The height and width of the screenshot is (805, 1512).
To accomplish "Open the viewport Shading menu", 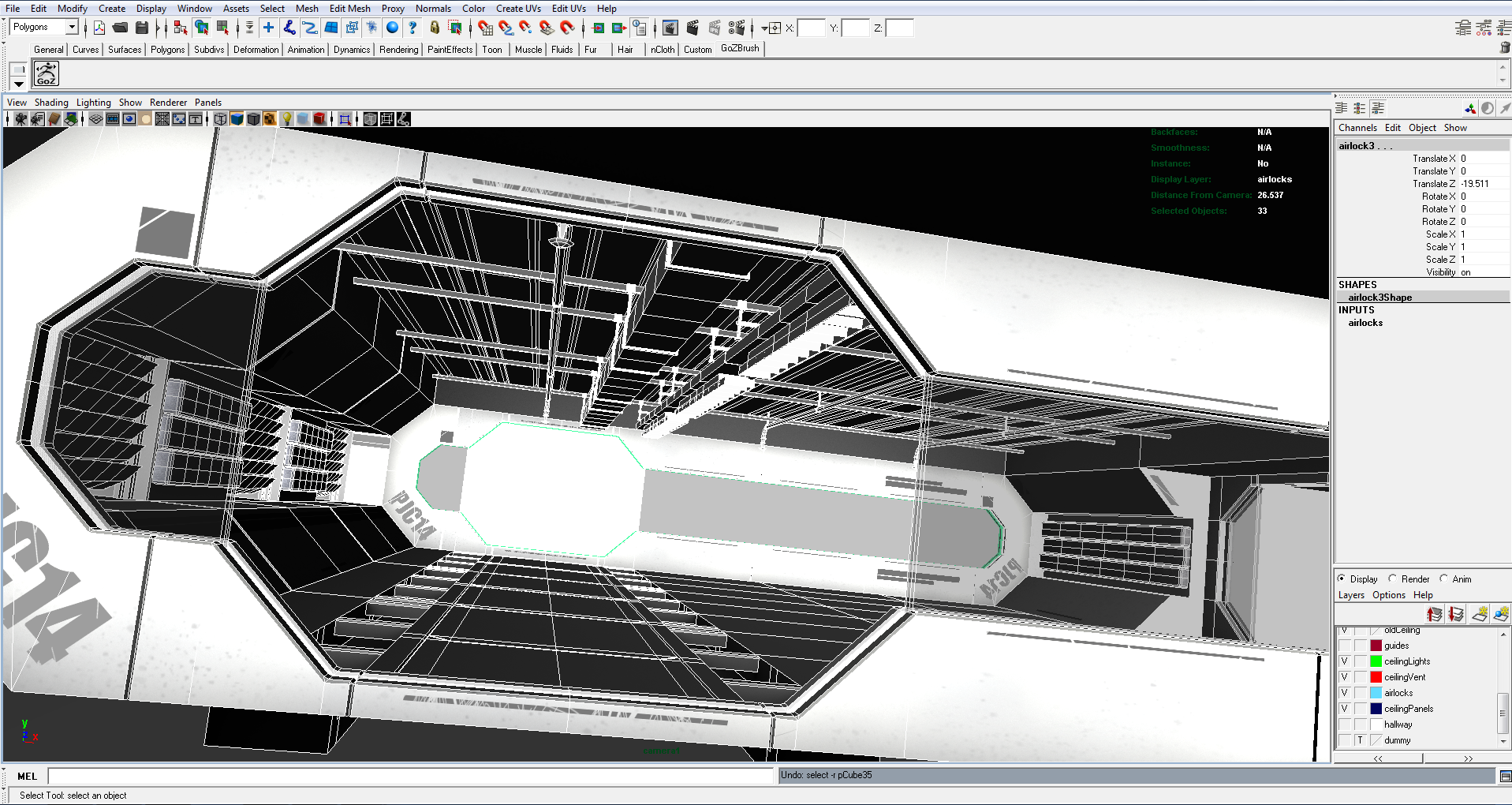I will point(51,103).
